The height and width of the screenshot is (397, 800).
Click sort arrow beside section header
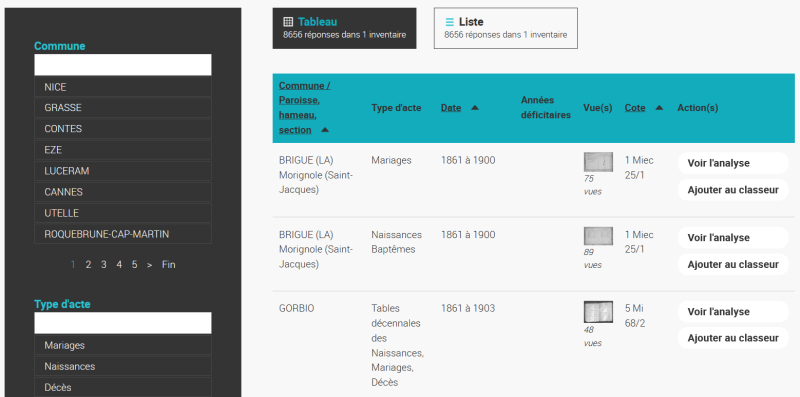[x=325, y=130]
